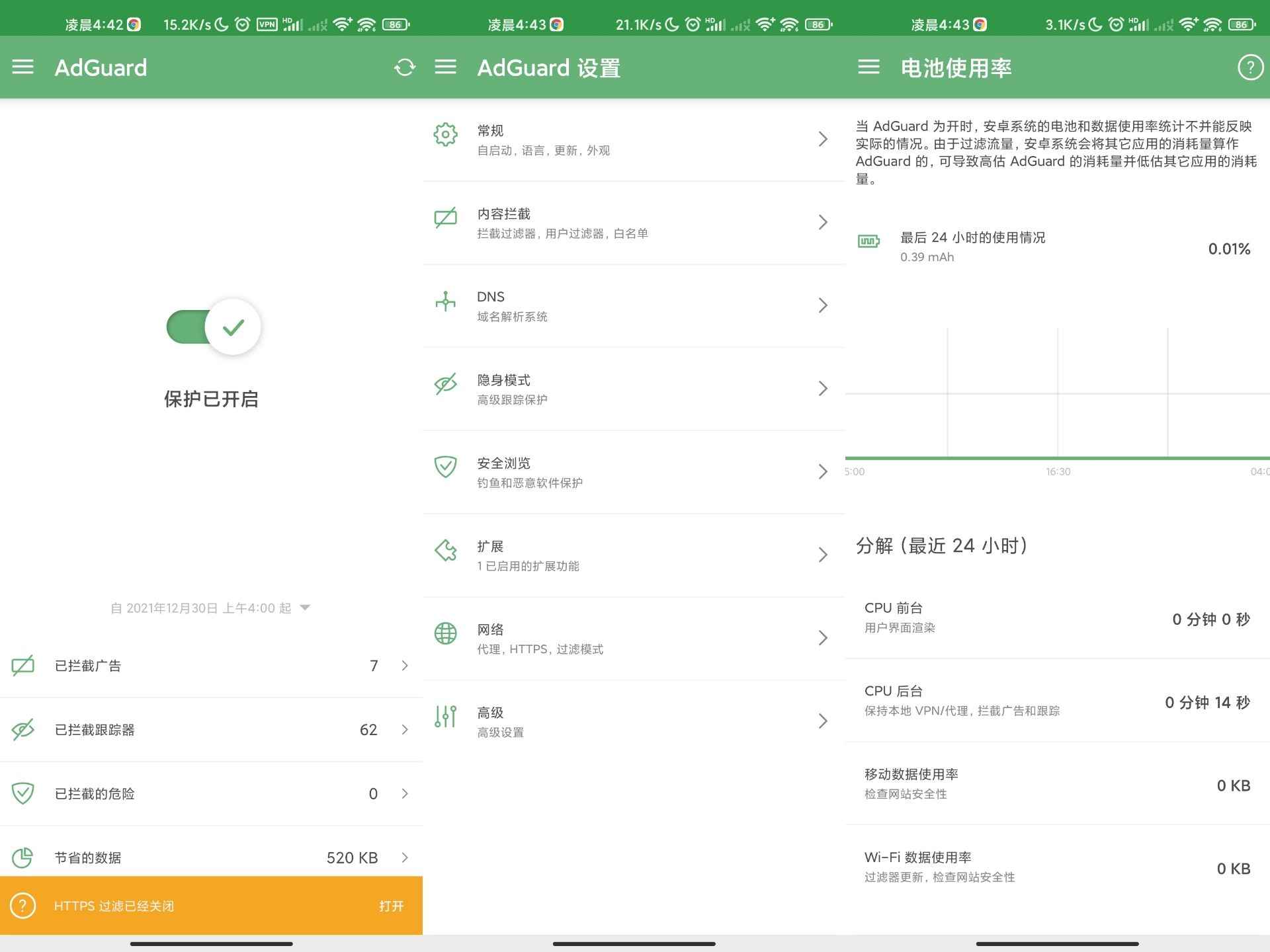1270x952 pixels.
Task: Open hamburger menu on AdGuard 设置 screen
Action: pyautogui.click(x=445, y=67)
